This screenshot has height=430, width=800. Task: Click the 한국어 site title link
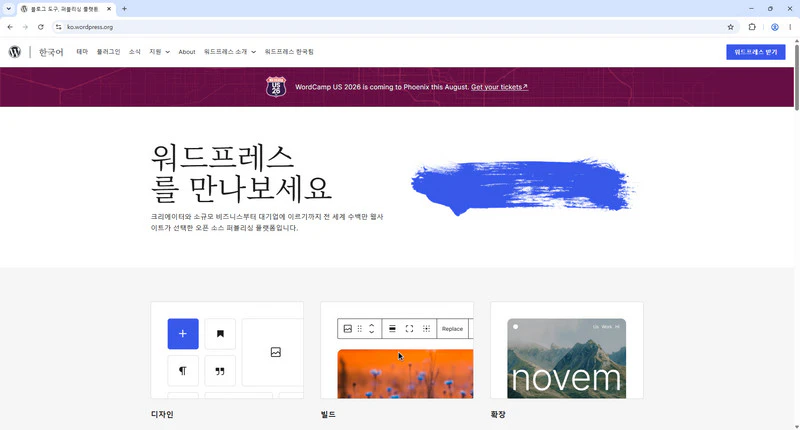click(x=51, y=52)
